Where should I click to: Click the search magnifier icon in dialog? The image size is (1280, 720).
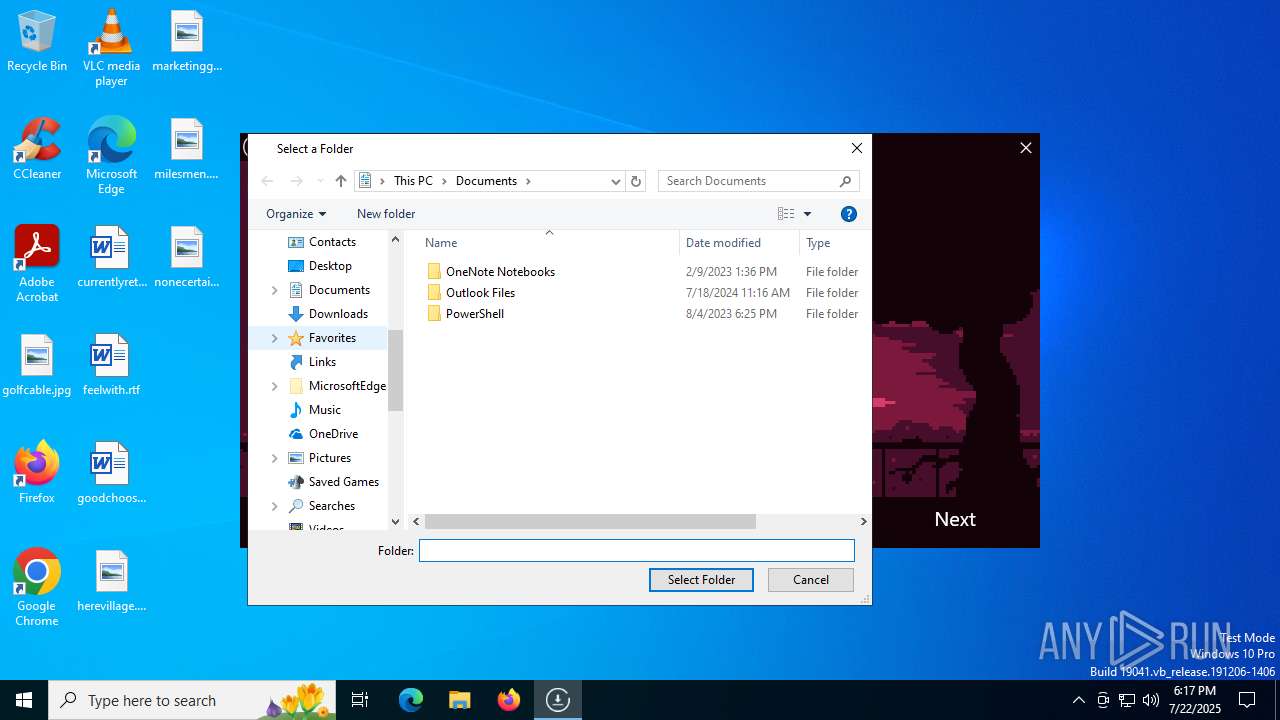click(x=846, y=181)
